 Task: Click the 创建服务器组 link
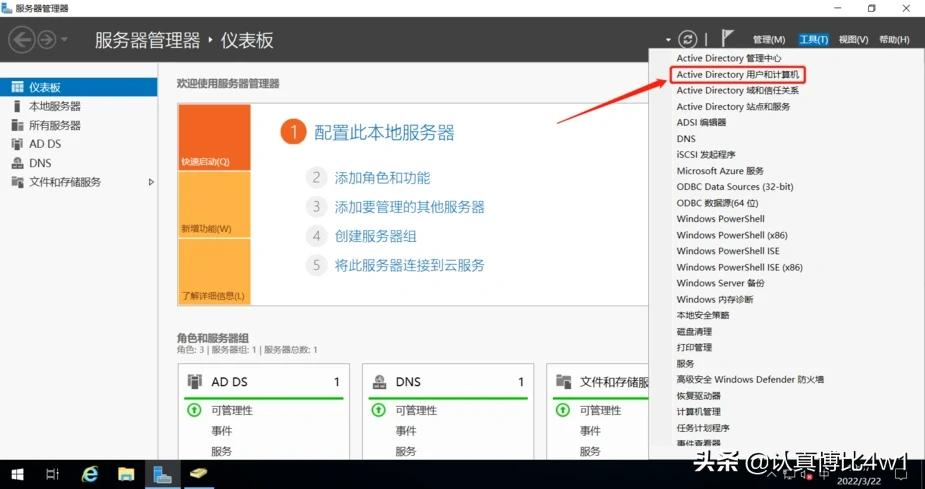pos(376,237)
